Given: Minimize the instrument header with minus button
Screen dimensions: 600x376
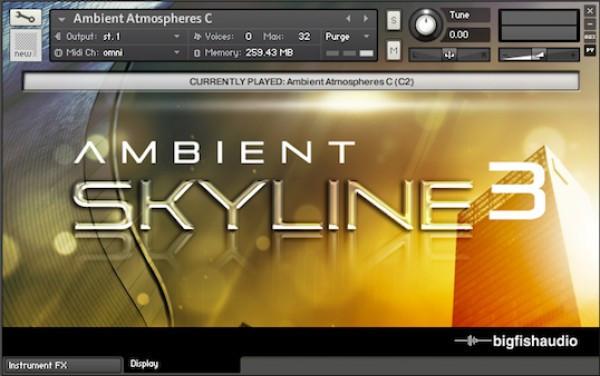Looking at the screenshot, I should point(590,24).
